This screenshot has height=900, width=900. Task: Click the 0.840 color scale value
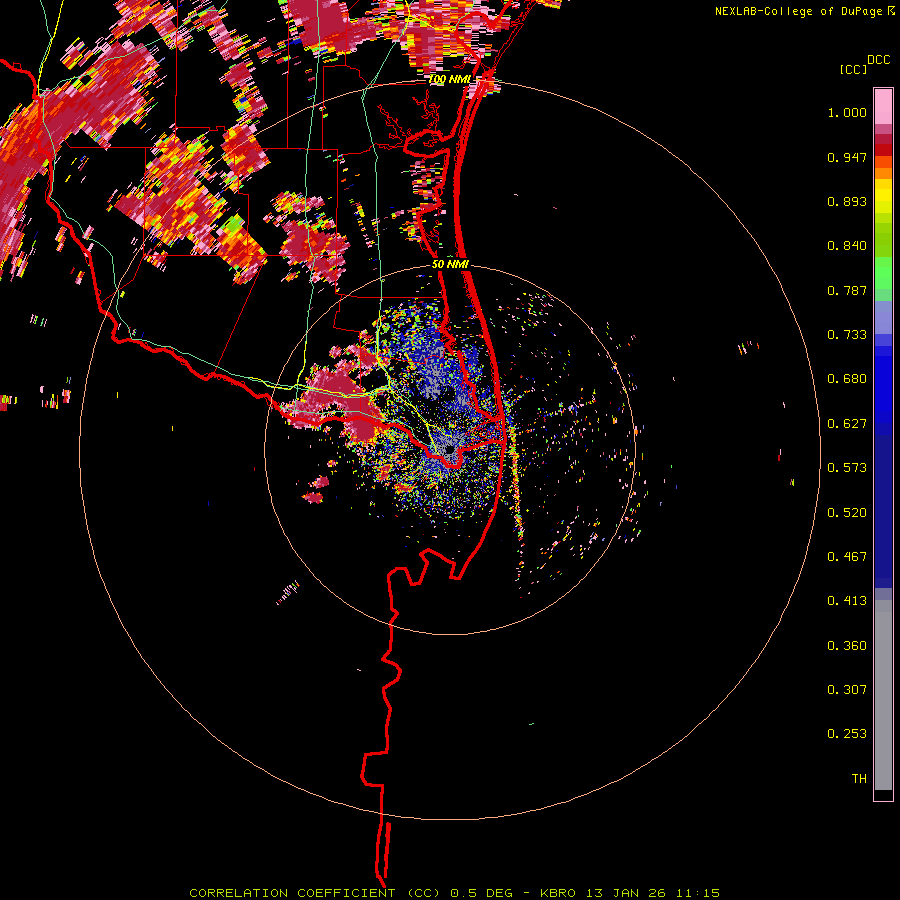pyautogui.click(x=847, y=246)
